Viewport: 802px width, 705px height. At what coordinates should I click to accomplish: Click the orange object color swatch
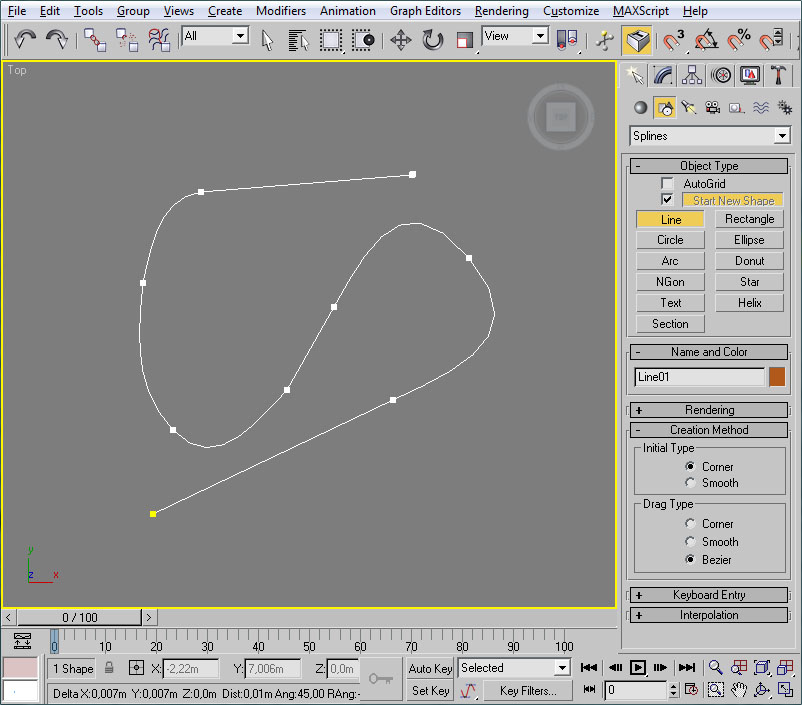click(777, 377)
